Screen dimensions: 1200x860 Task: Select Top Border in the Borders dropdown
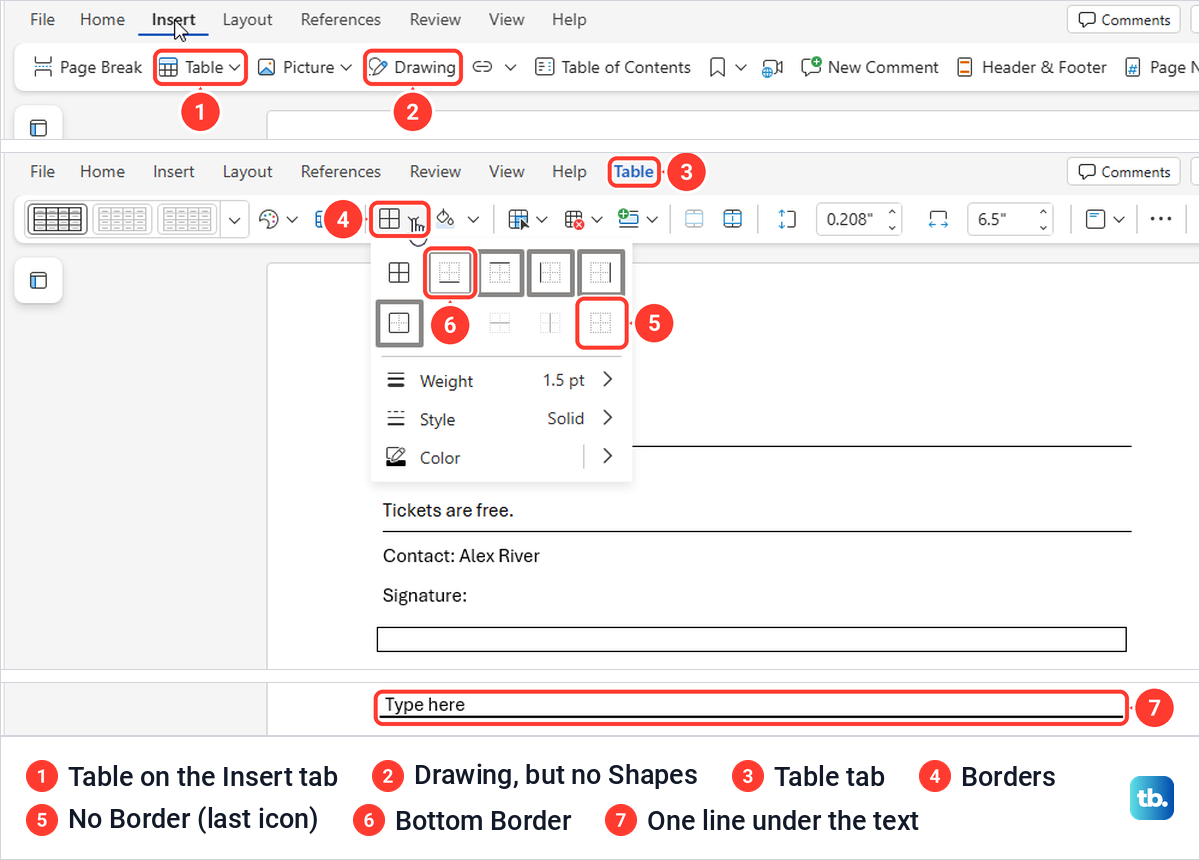pyautogui.click(x=500, y=273)
